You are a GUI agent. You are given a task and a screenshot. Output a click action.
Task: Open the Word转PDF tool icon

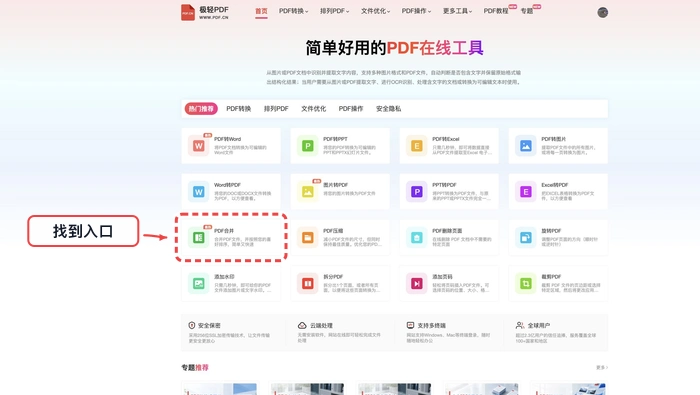tap(199, 191)
